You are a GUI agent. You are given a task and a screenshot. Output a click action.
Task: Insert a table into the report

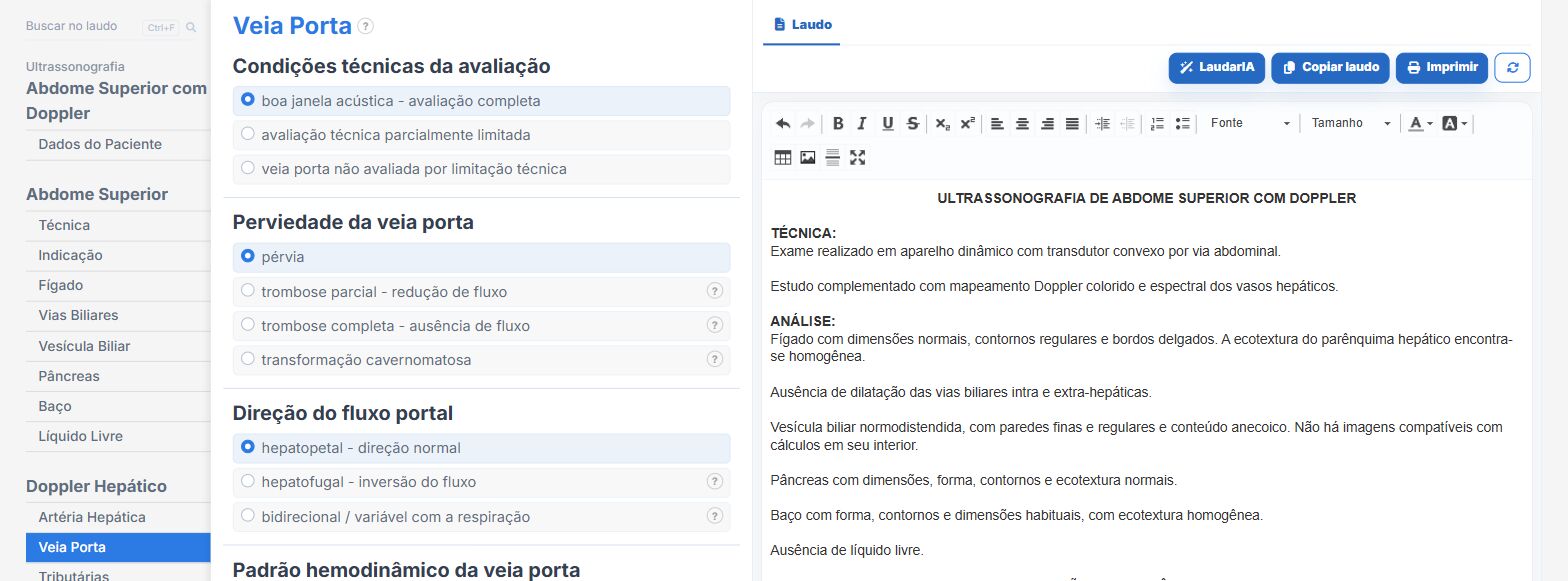[x=783, y=157]
